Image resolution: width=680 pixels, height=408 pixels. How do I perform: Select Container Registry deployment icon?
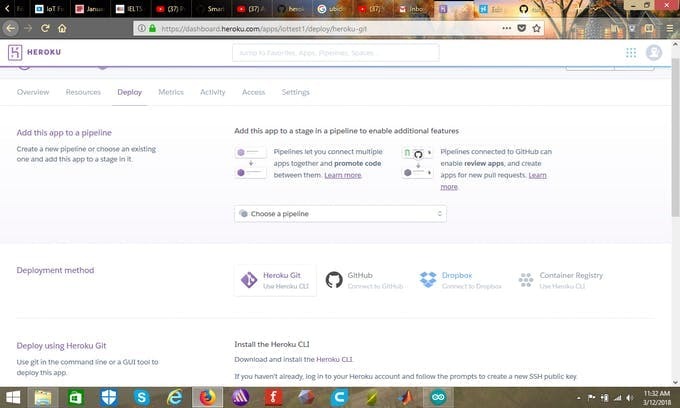click(x=526, y=280)
